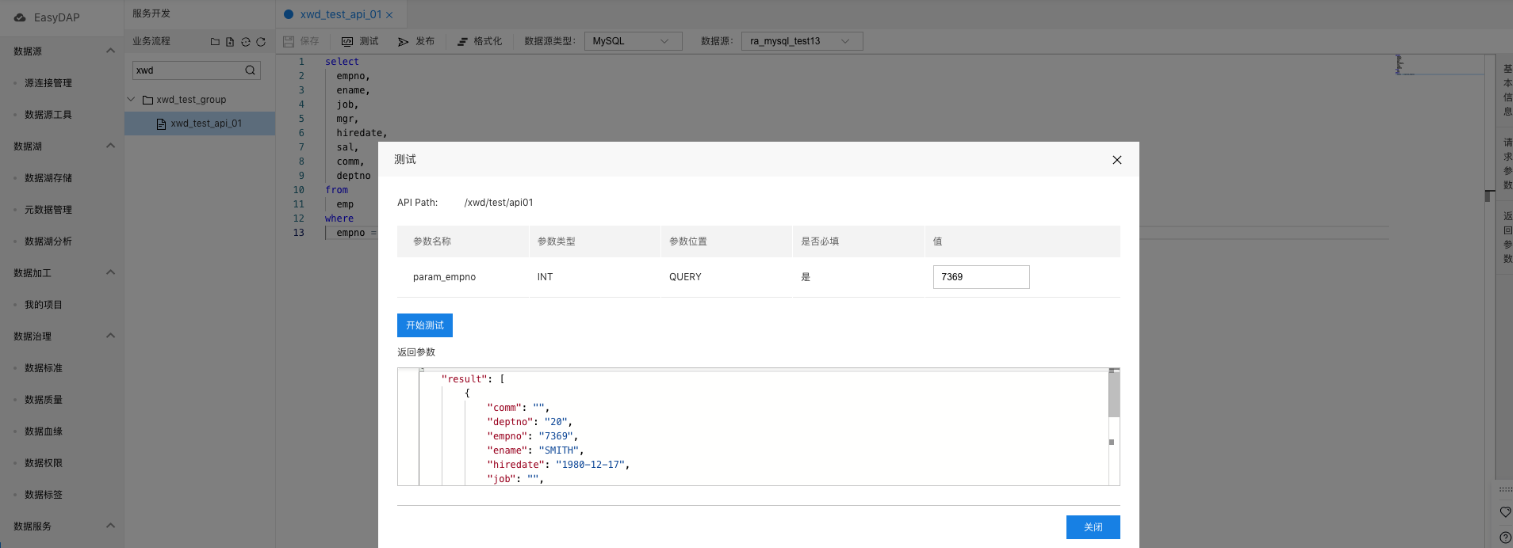Open 数据权限 in the sidebar
The width and height of the screenshot is (1513, 548).
pos(44,463)
